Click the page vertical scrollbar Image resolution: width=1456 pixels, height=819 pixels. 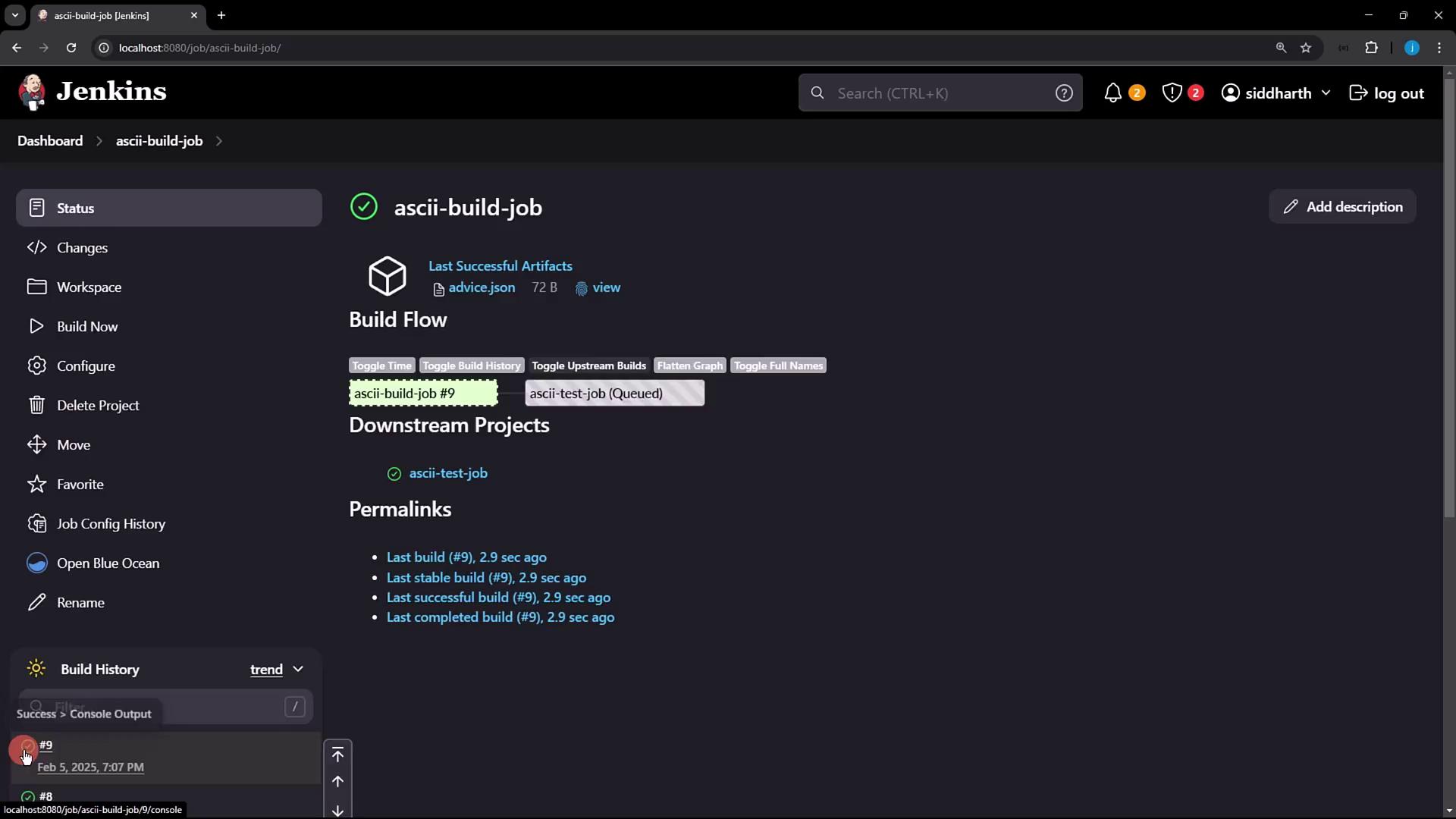(1449, 303)
